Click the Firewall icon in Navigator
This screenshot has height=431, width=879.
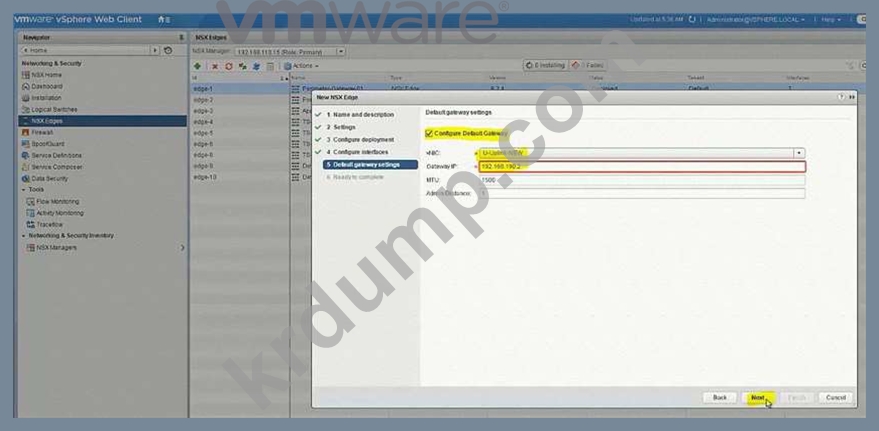click(x=26, y=132)
